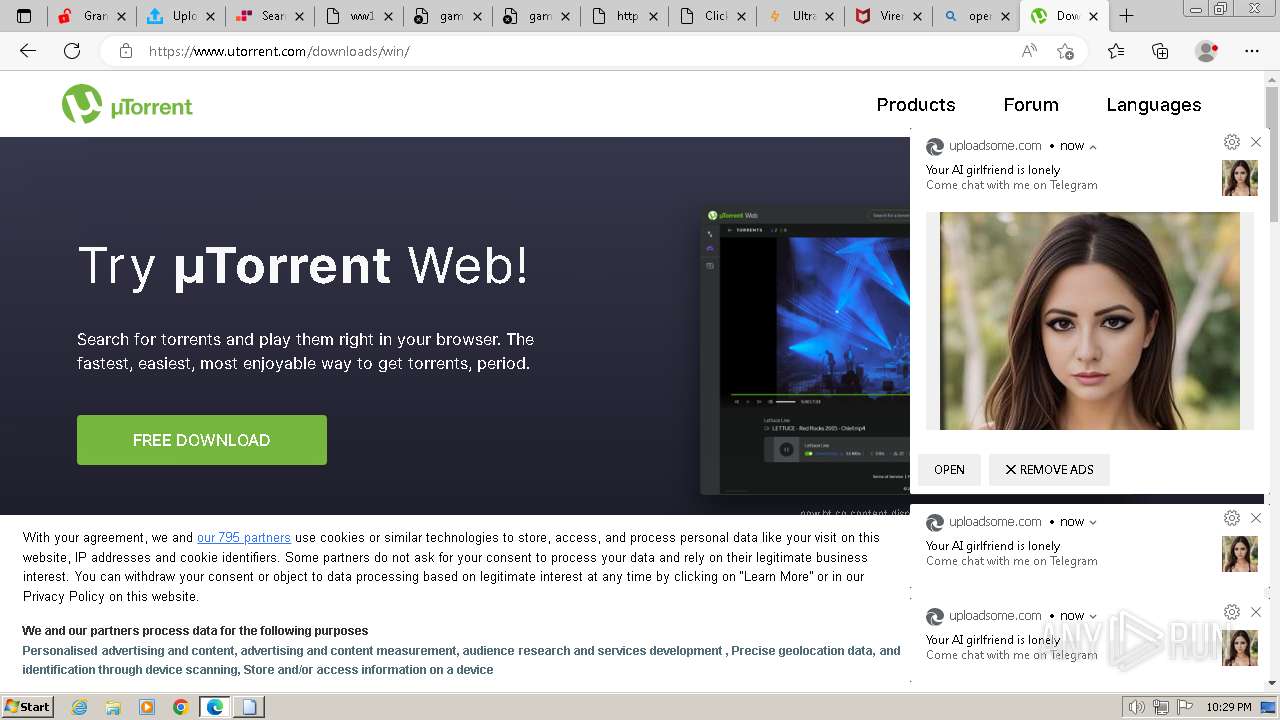Click REMOVE ADS on the notification

point(1049,470)
